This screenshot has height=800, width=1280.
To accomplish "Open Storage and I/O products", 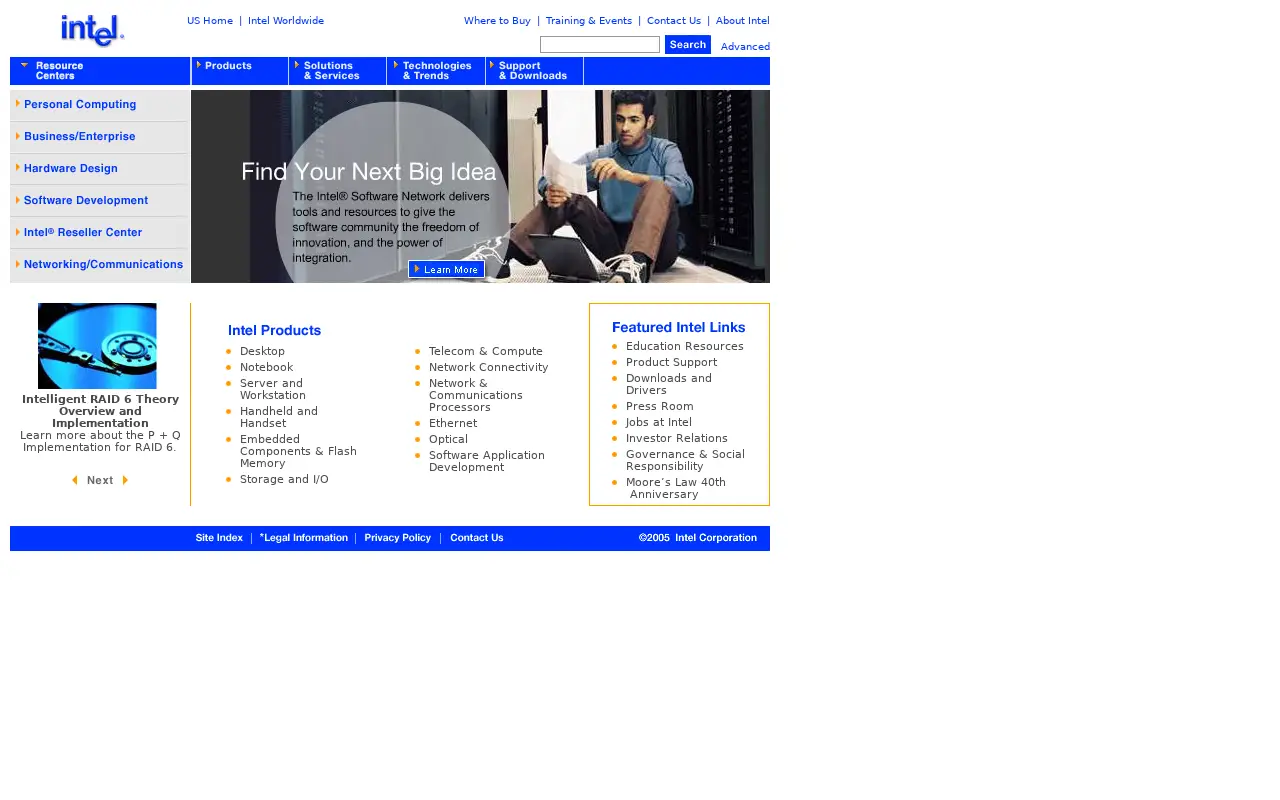I will (x=284, y=480).
